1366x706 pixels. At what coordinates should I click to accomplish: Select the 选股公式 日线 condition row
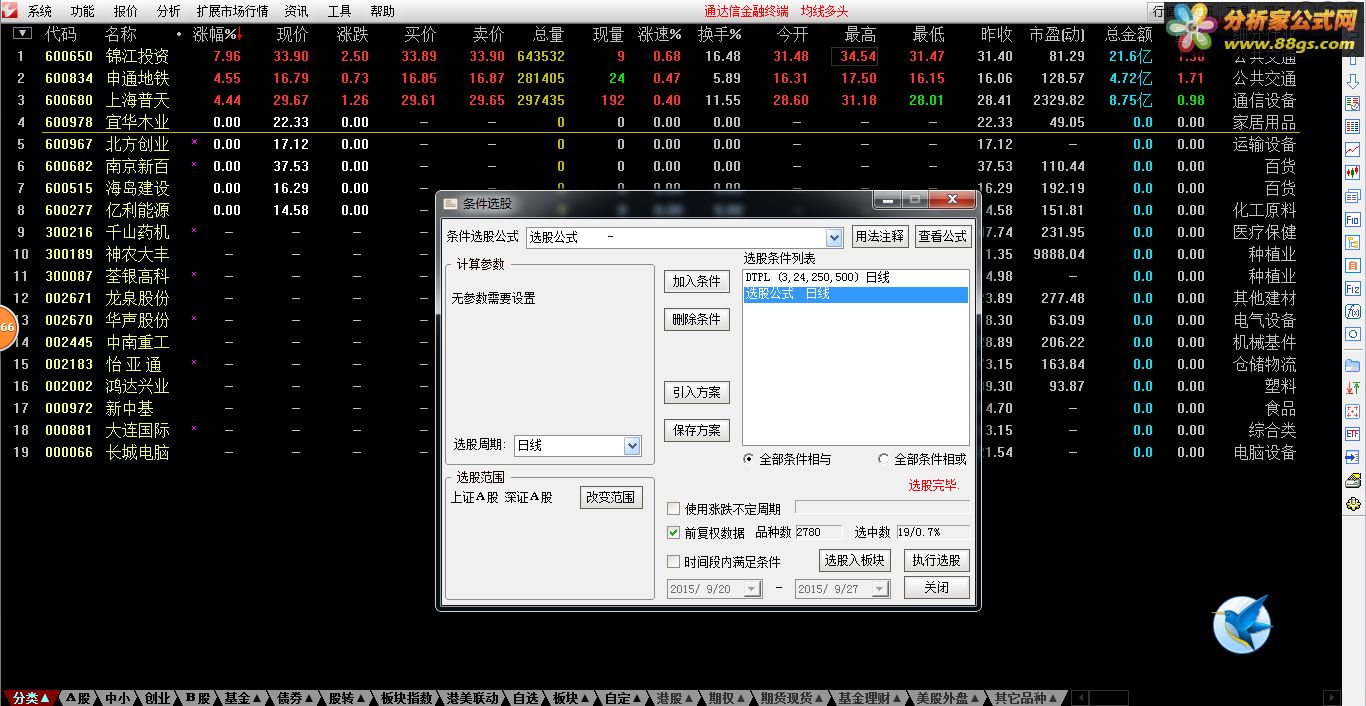pyautogui.click(x=855, y=294)
